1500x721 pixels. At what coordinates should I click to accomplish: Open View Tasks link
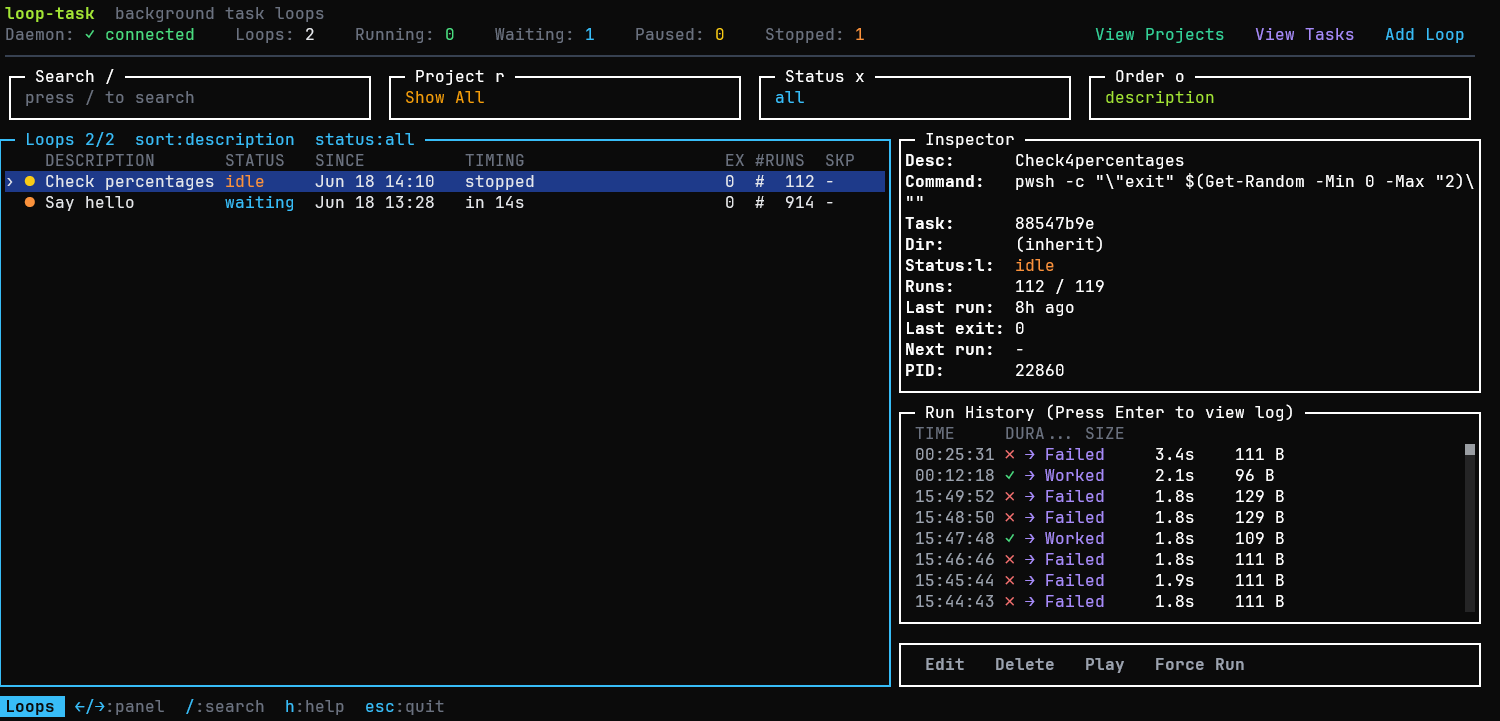[1304, 34]
